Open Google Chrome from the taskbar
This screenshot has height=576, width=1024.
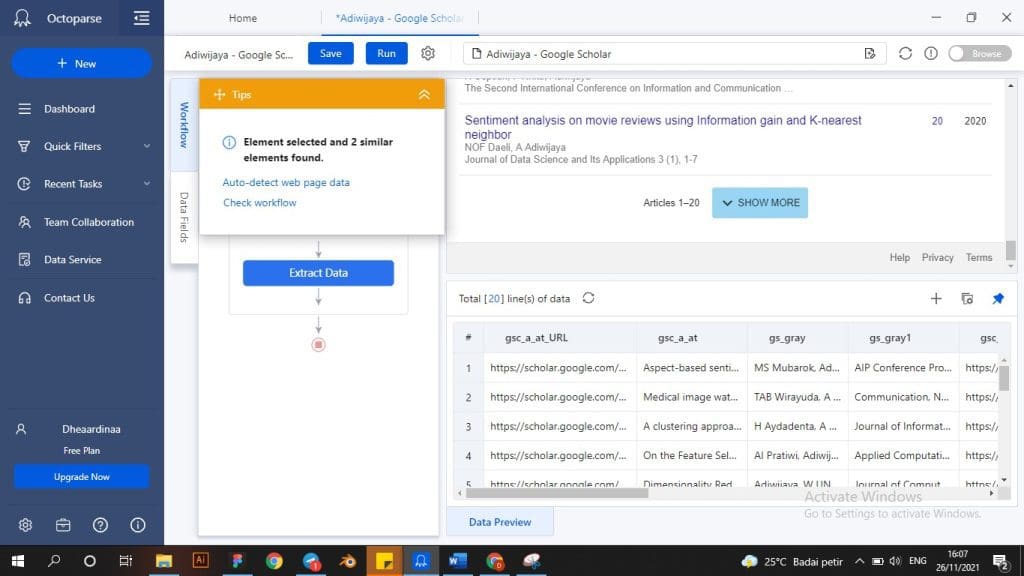[274, 560]
